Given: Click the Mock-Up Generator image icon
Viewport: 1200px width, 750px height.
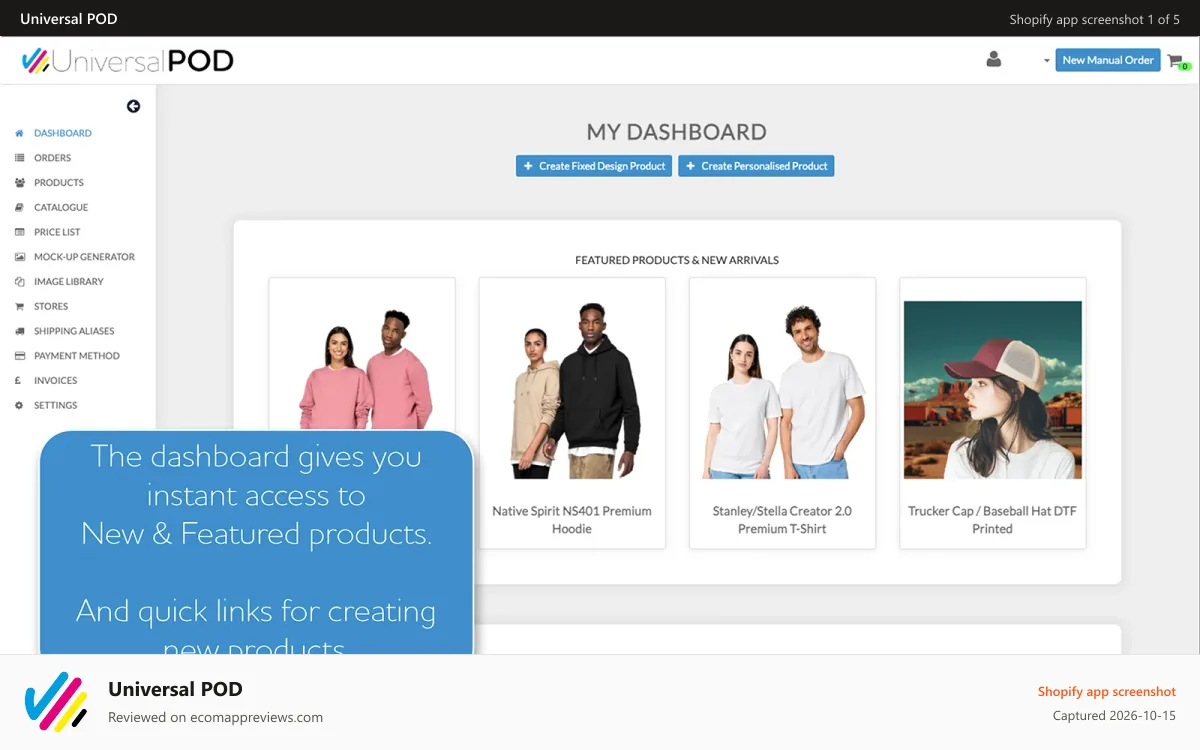Looking at the screenshot, I should click(19, 257).
